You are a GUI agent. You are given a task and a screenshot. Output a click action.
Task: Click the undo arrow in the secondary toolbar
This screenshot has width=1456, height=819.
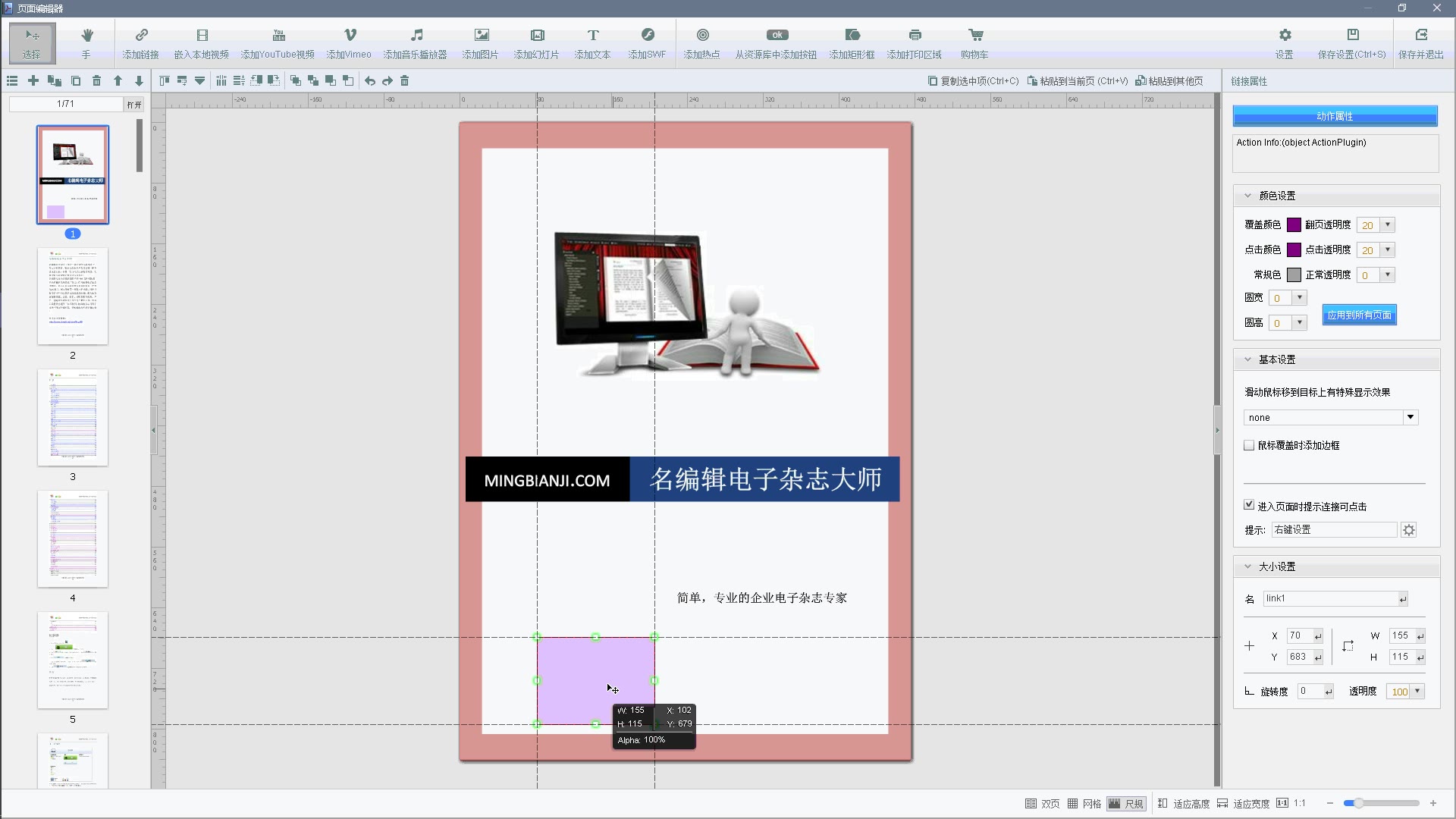coord(370,81)
